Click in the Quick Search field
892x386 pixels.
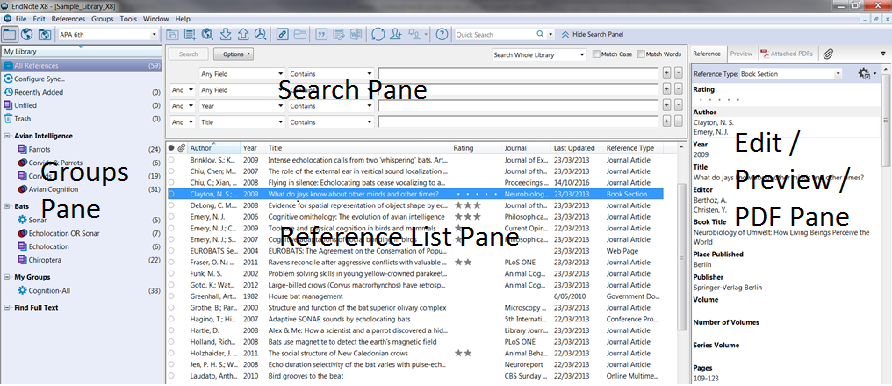pos(495,35)
